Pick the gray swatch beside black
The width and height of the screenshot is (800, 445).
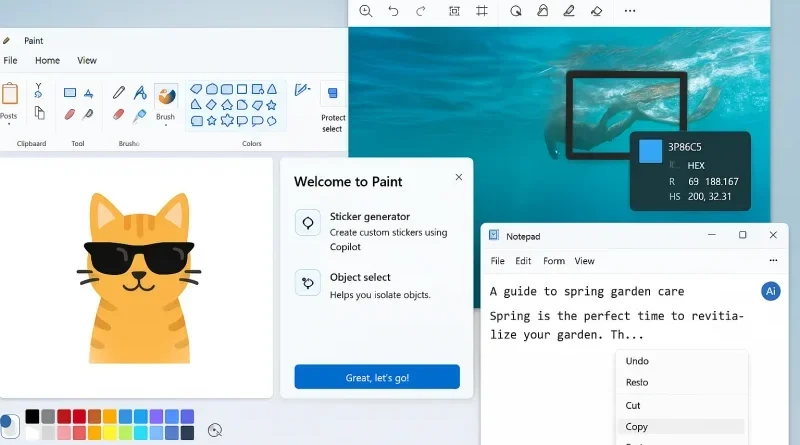click(48, 416)
